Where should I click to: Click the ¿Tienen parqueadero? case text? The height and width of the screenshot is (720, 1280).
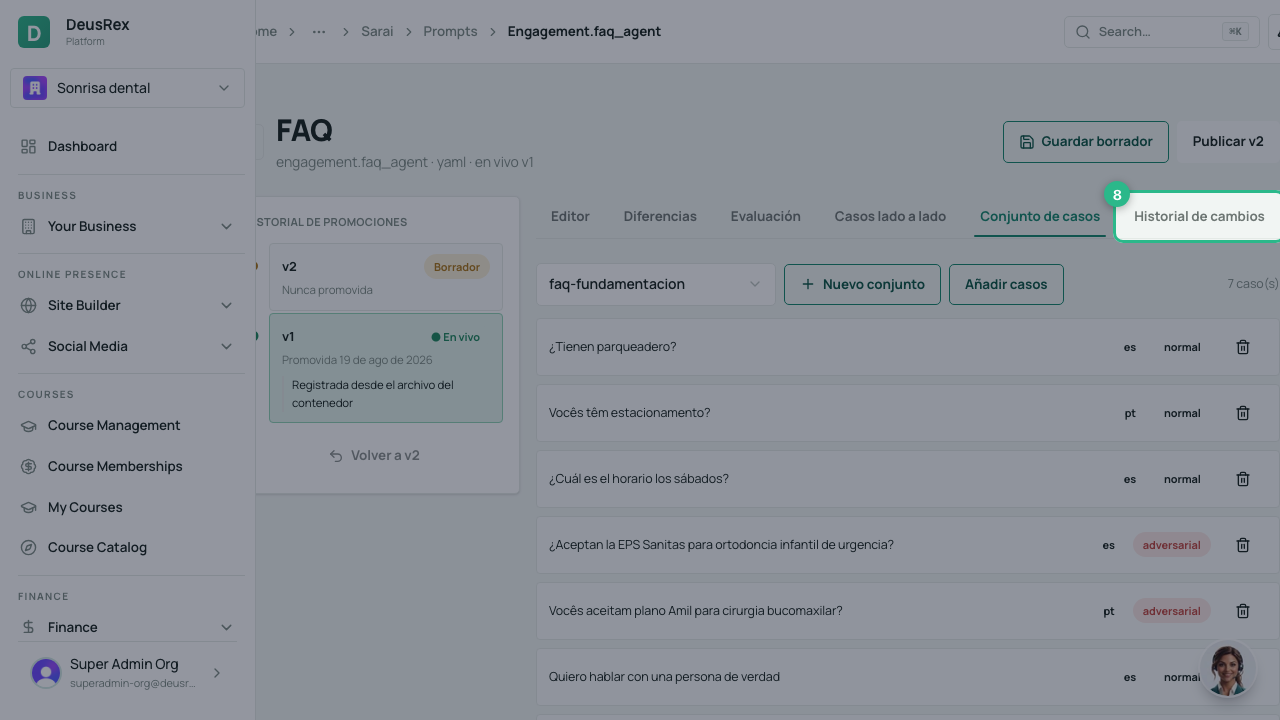pos(612,347)
